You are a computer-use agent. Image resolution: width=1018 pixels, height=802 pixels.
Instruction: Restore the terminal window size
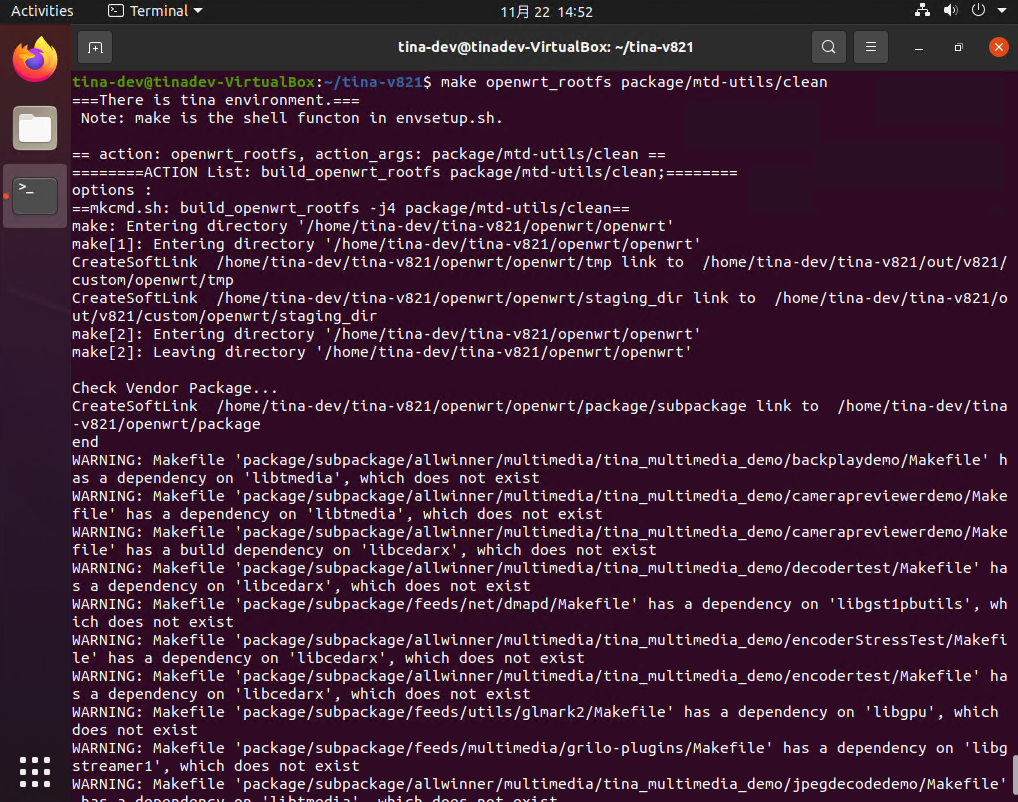(x=958, y=47)
